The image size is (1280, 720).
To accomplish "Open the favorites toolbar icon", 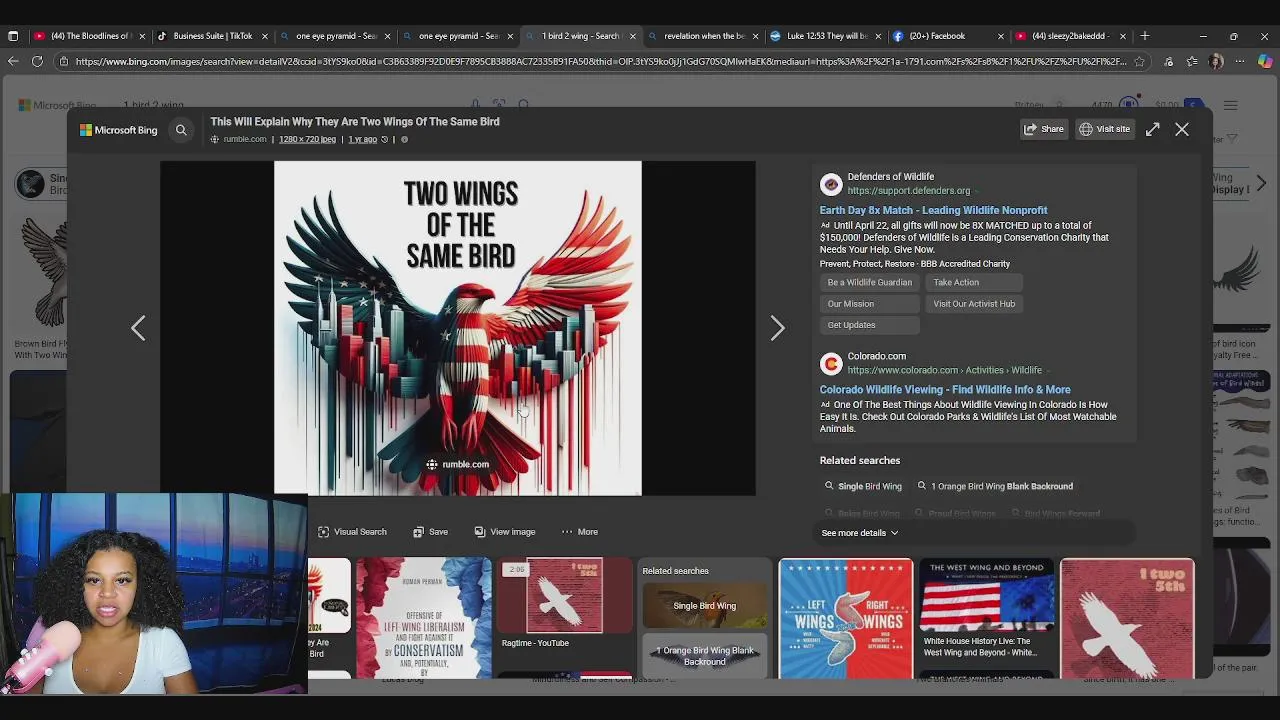I will pos(1191,61).
